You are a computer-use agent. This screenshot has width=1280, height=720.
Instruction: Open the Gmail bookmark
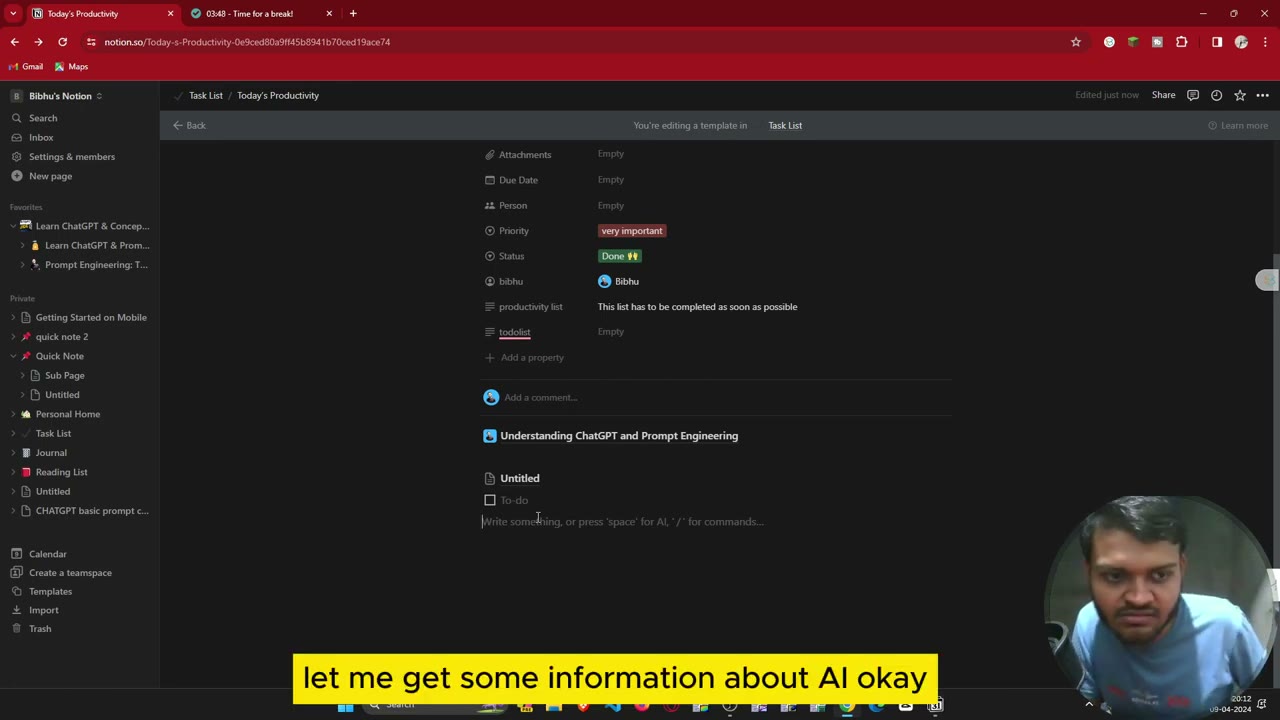(26, 67)
